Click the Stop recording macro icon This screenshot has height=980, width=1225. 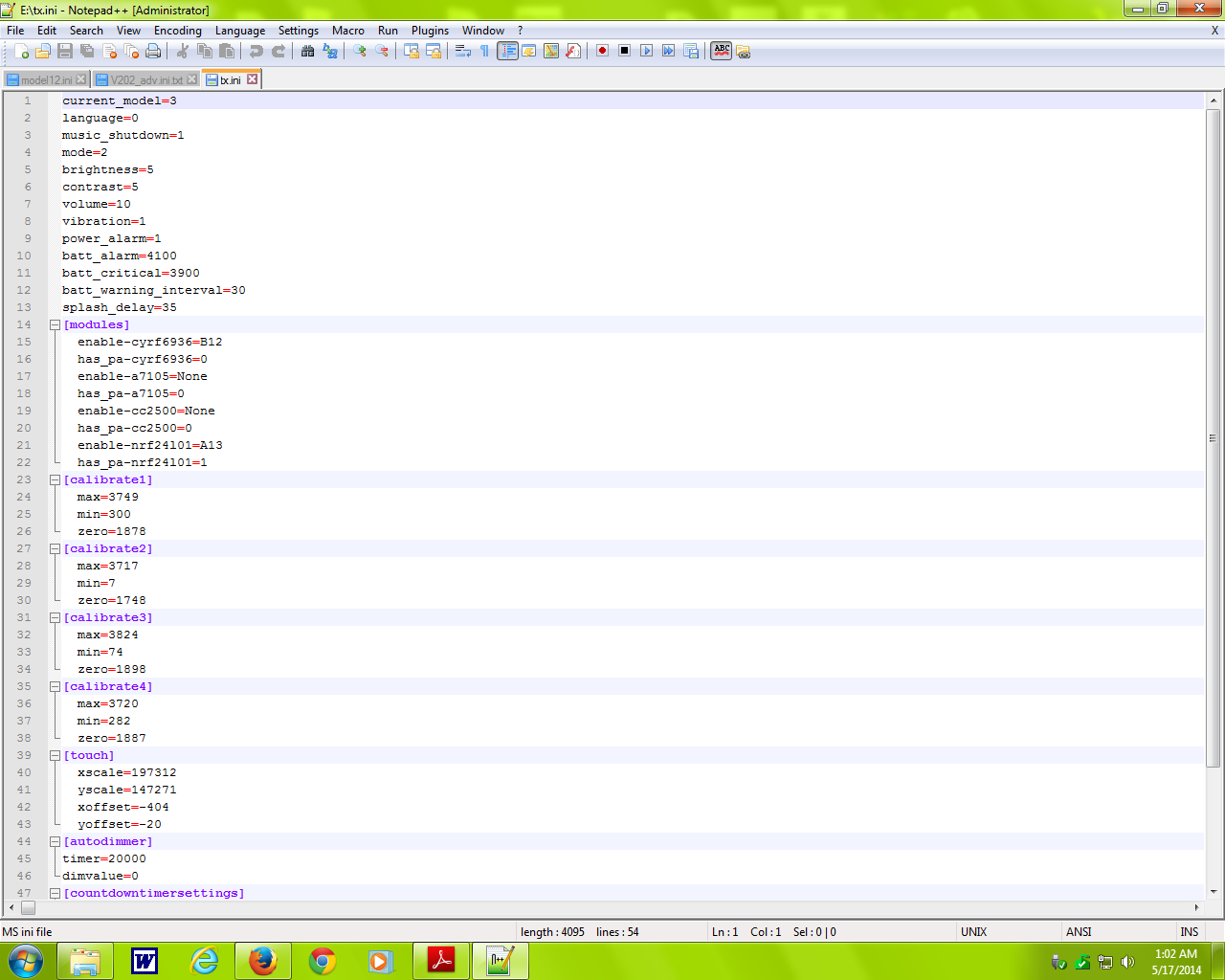click(625, 51)
